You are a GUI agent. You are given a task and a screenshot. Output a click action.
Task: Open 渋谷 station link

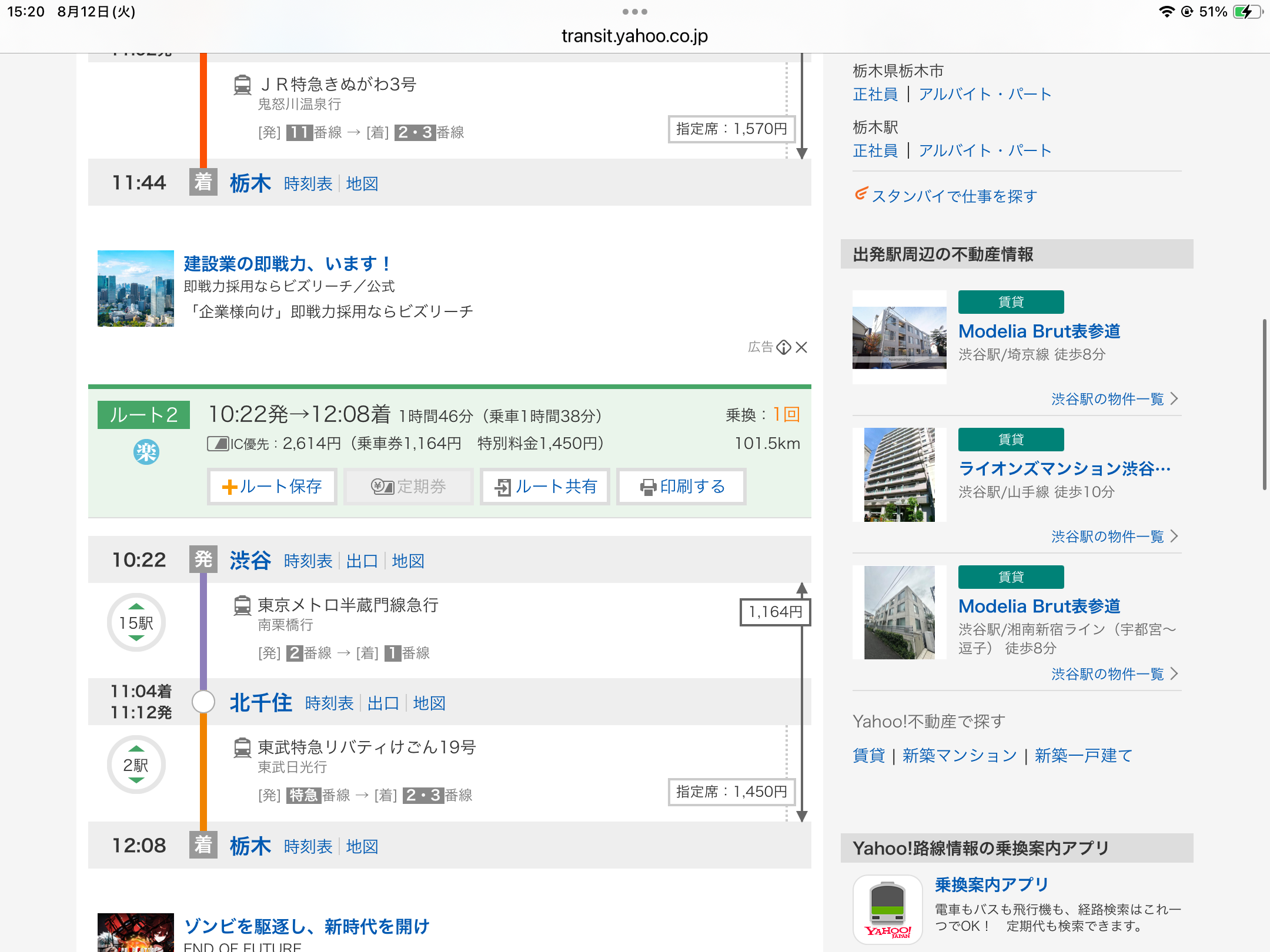pos(250,560)
